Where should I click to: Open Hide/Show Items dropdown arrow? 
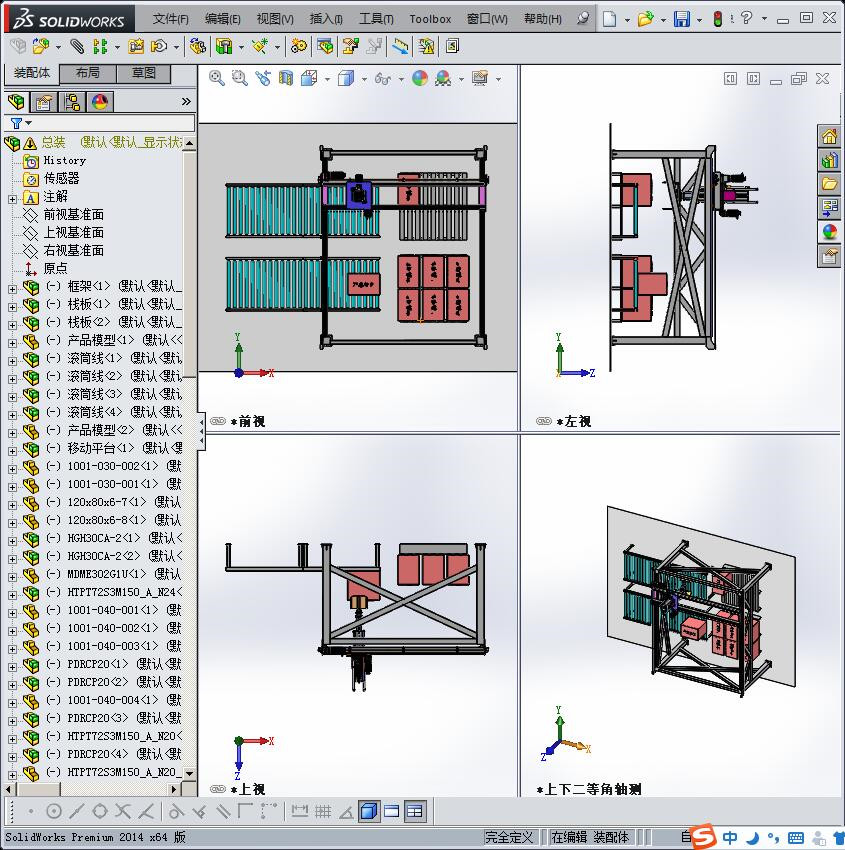point(401,80)
